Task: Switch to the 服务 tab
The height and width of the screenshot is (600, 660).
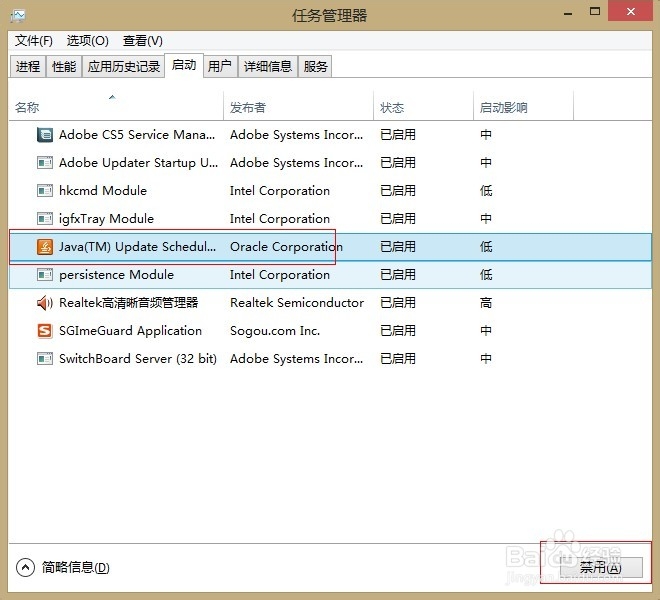Action: point(315,67)
